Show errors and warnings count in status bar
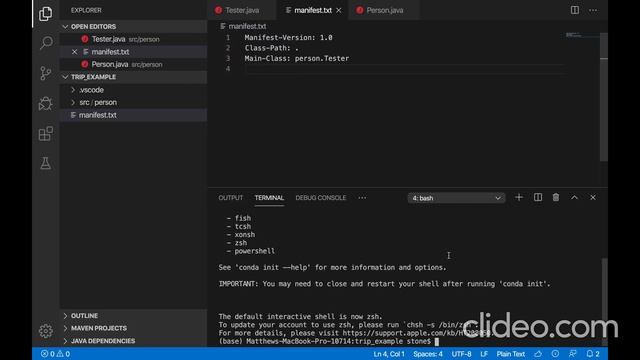This screenshot has height=360, width=640. tap(55, 354)
